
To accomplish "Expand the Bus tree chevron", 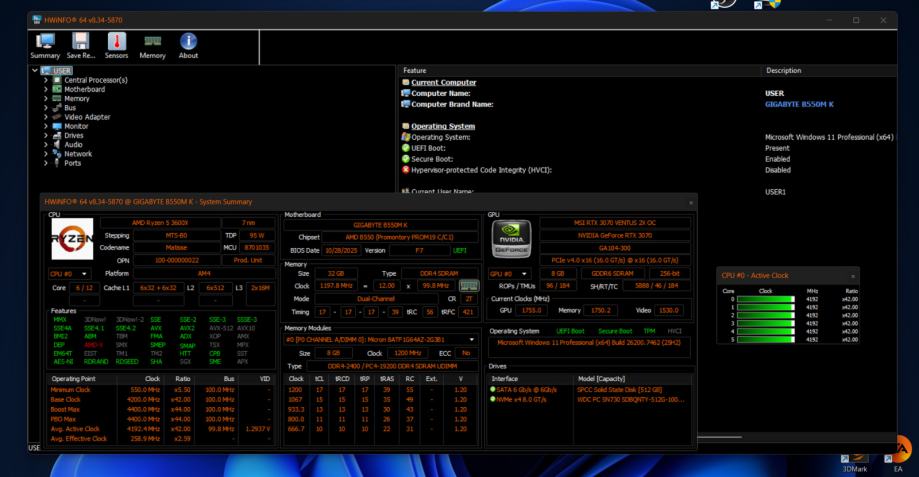I will (x=46, y=108).
